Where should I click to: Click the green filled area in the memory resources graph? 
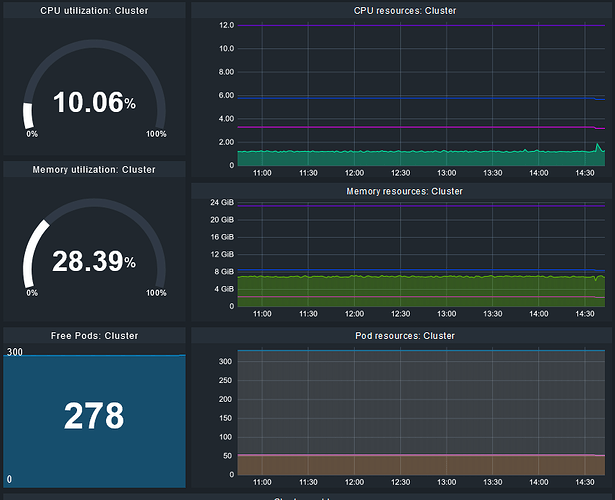[400, 286]
